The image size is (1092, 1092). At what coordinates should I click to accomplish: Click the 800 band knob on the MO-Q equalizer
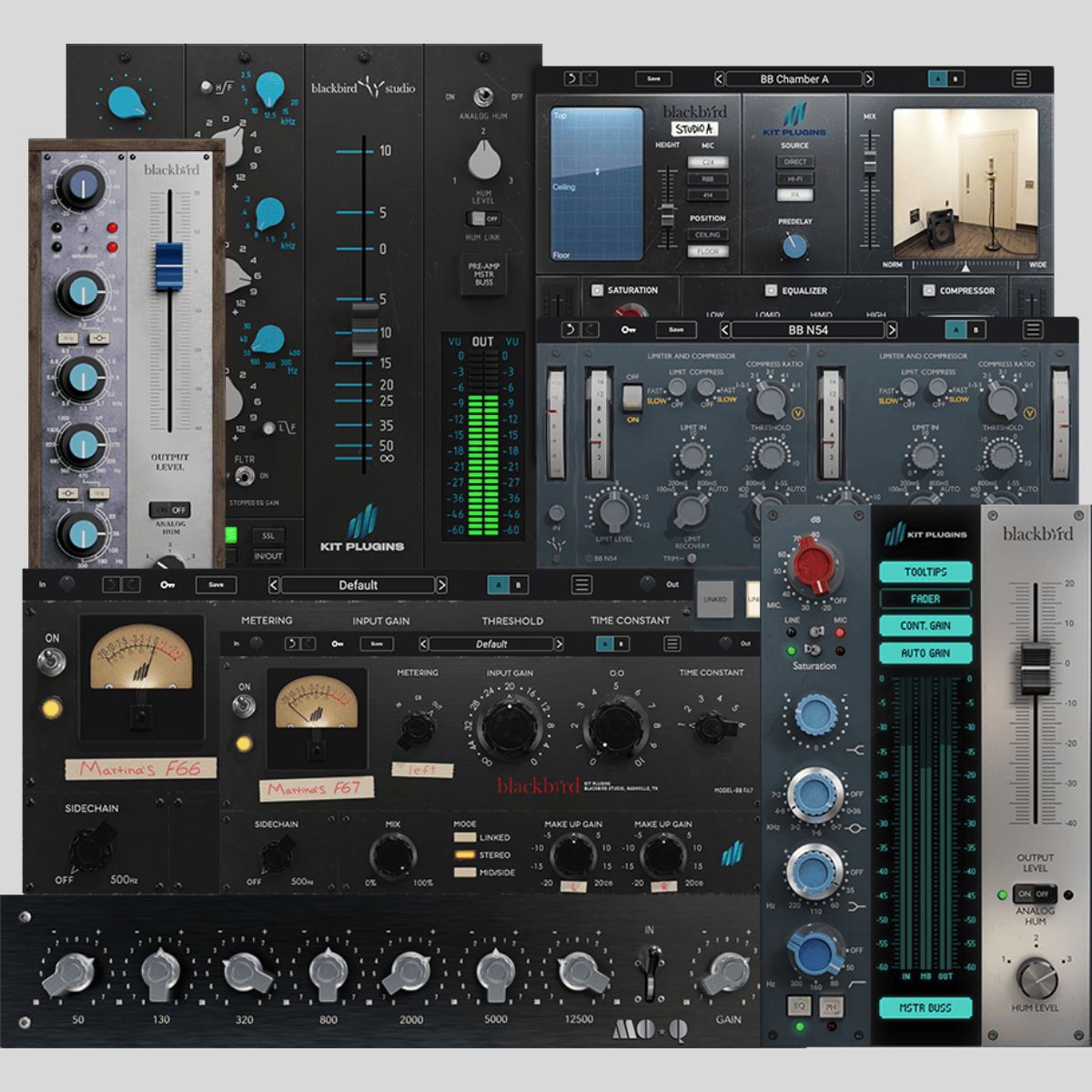coord(328,974)
